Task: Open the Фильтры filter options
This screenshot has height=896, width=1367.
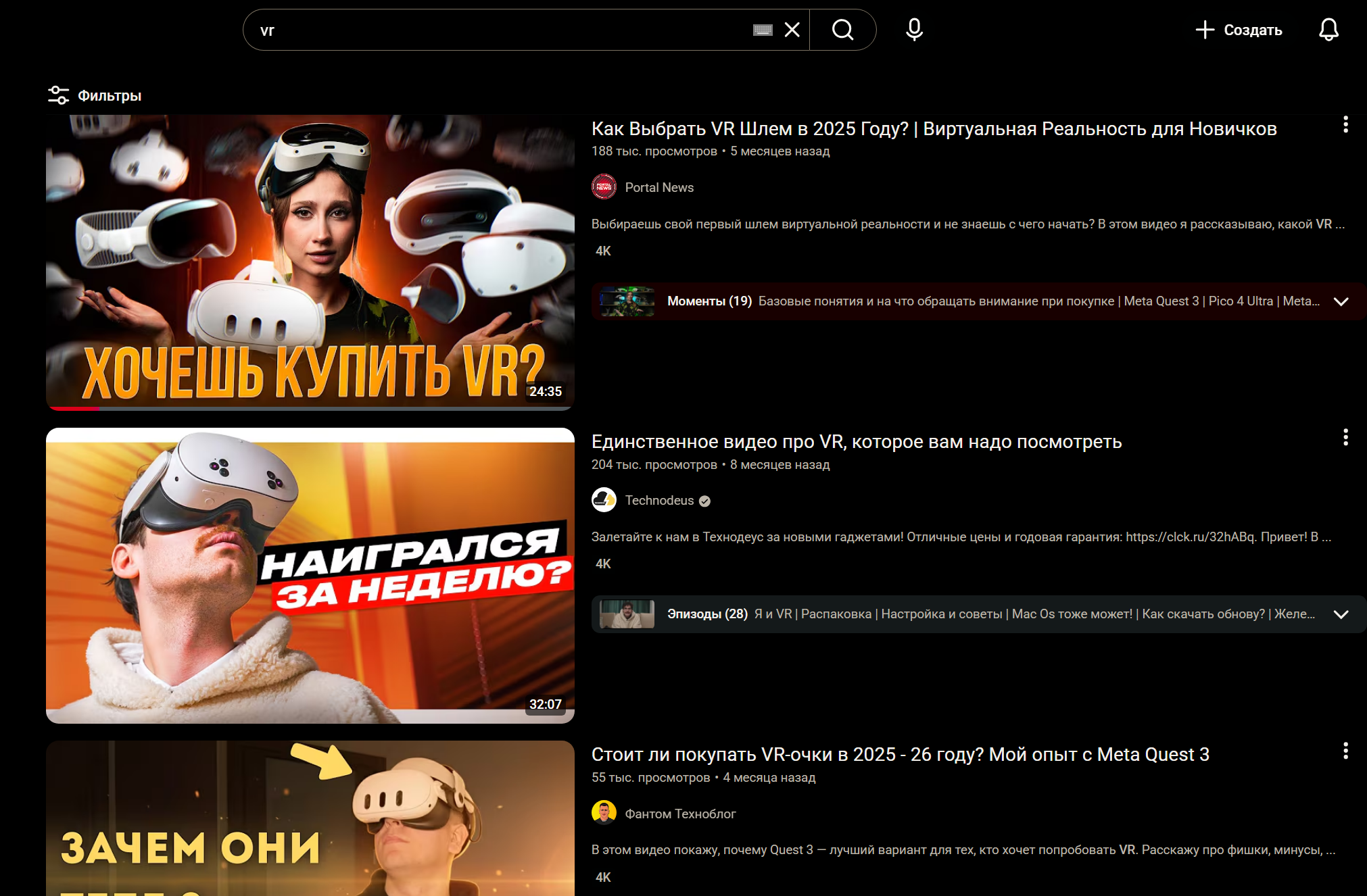Action: pyautogui.click(x=95, y=95)
